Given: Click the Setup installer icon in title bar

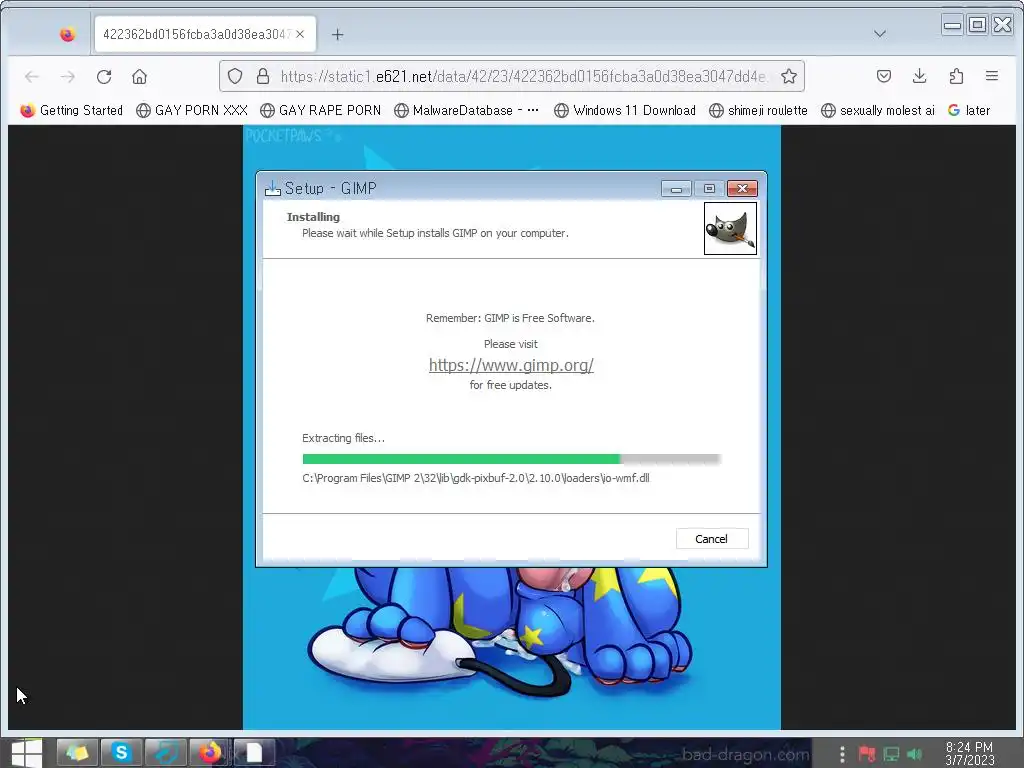Looking at the screenshot, I should click(x=272, y=188).
